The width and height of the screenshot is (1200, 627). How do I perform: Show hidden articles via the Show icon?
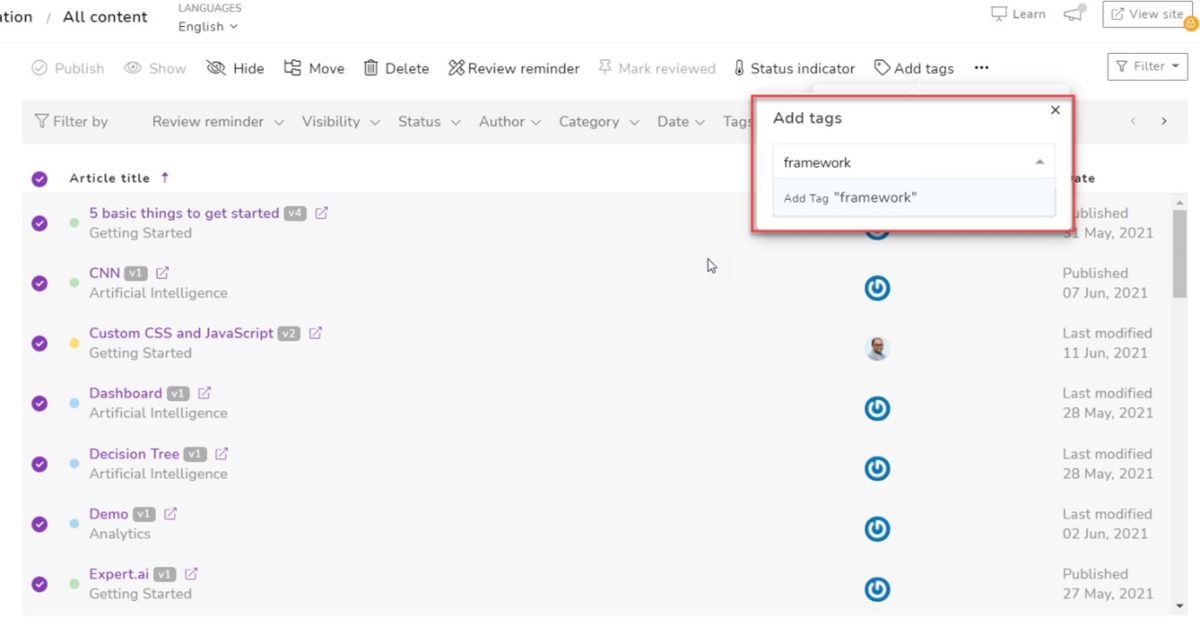(155, 68)
